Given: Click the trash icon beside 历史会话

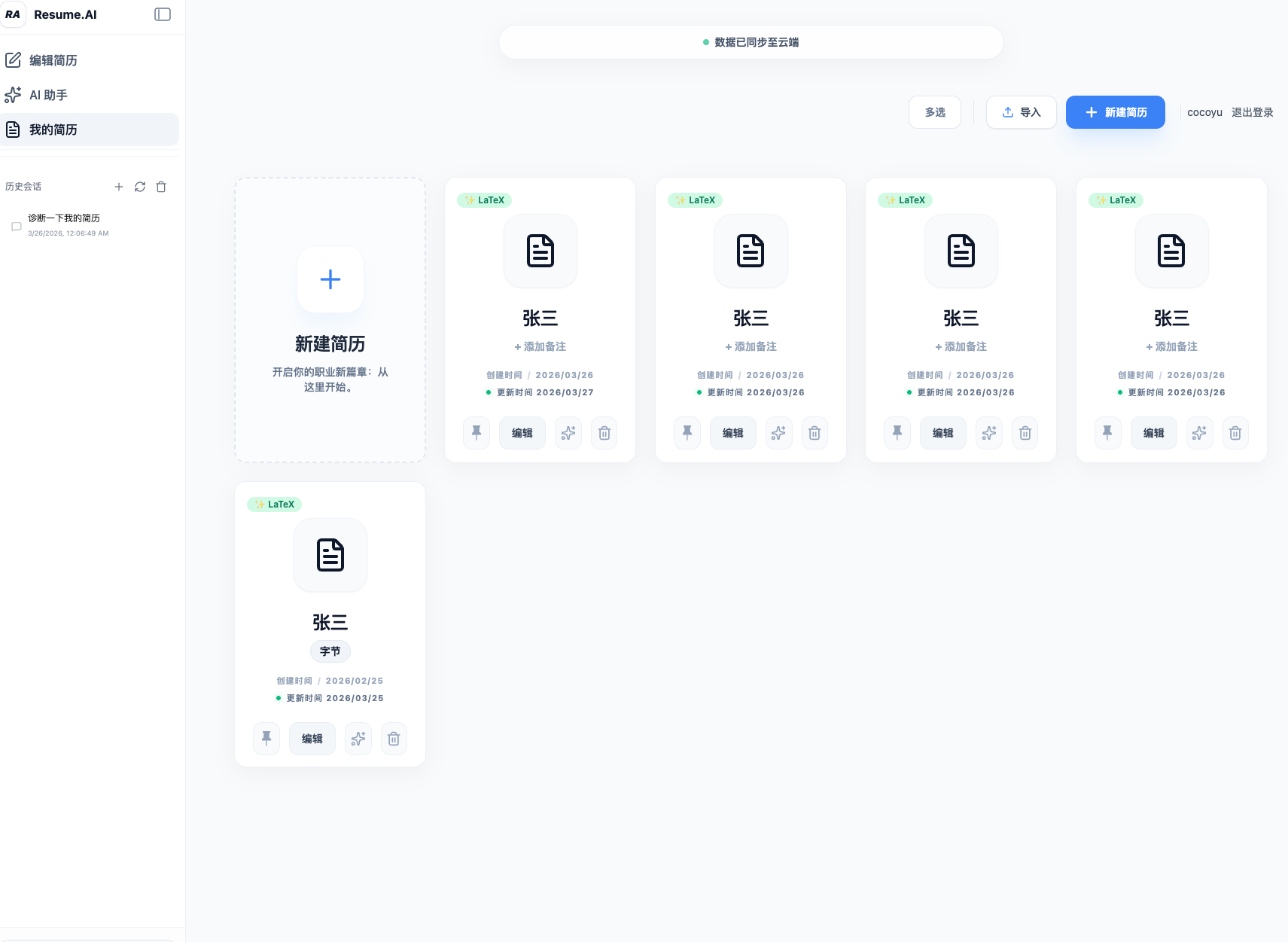Looking at the screenshot, I should [161, 187].
